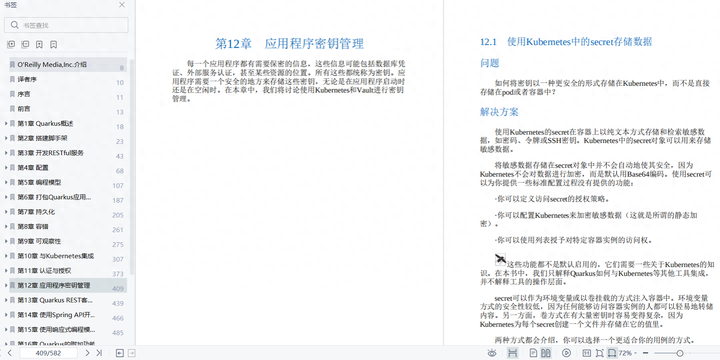Go forward to next view icon

tap(131, 353)
